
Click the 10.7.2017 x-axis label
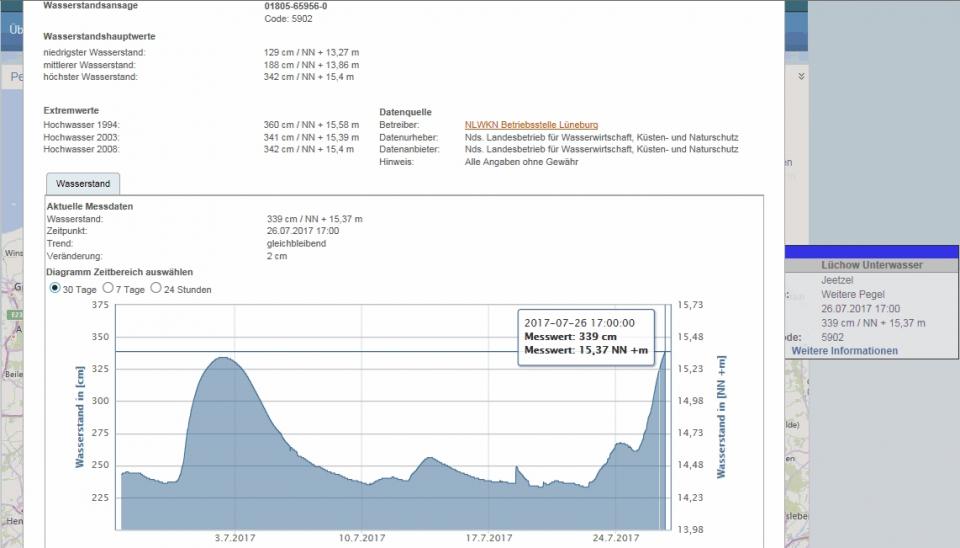tap(361, 538)
